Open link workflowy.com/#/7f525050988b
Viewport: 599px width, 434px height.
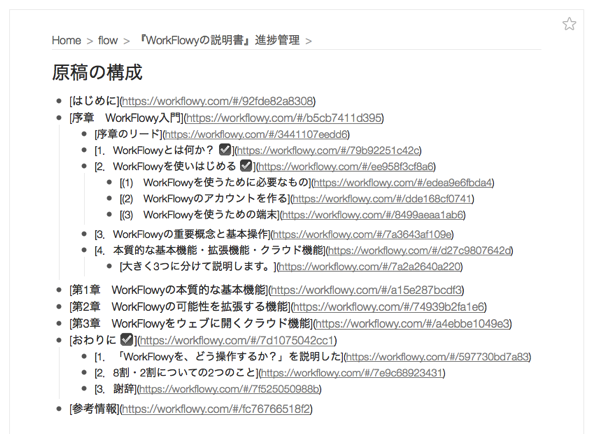(x=229, y=389)
